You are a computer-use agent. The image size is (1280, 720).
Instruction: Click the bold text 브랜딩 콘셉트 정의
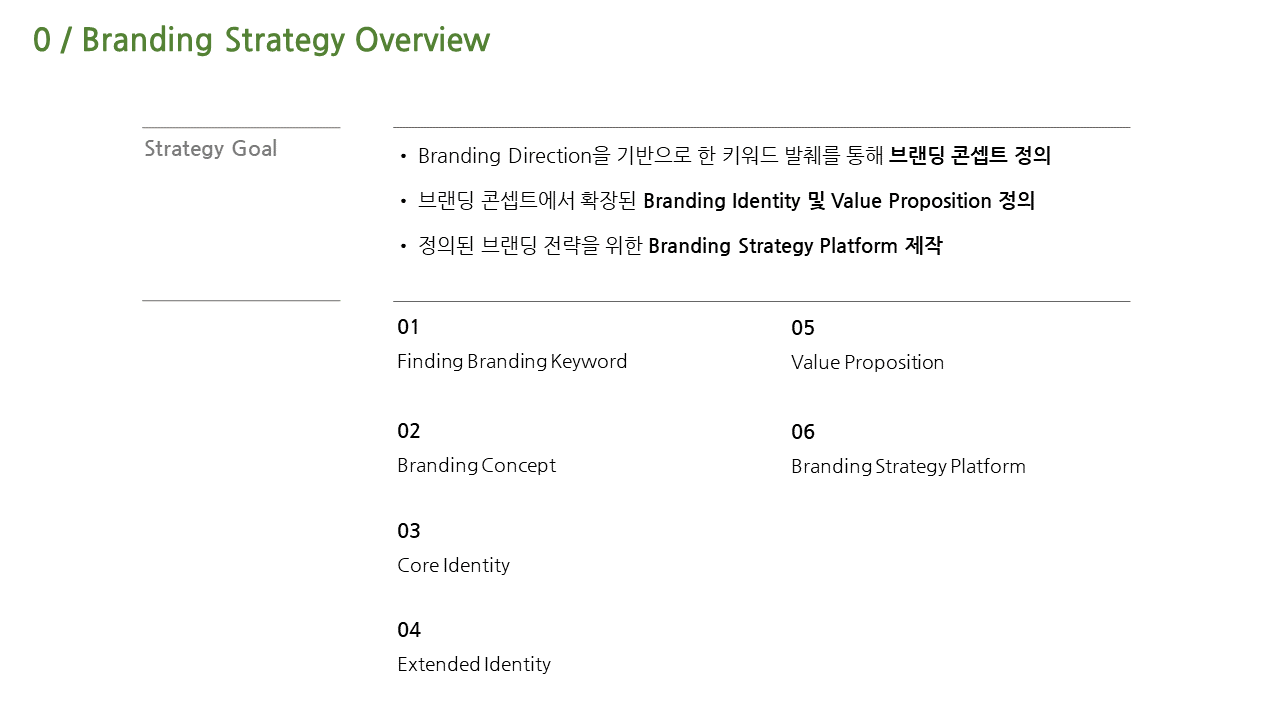pos(970,156)
